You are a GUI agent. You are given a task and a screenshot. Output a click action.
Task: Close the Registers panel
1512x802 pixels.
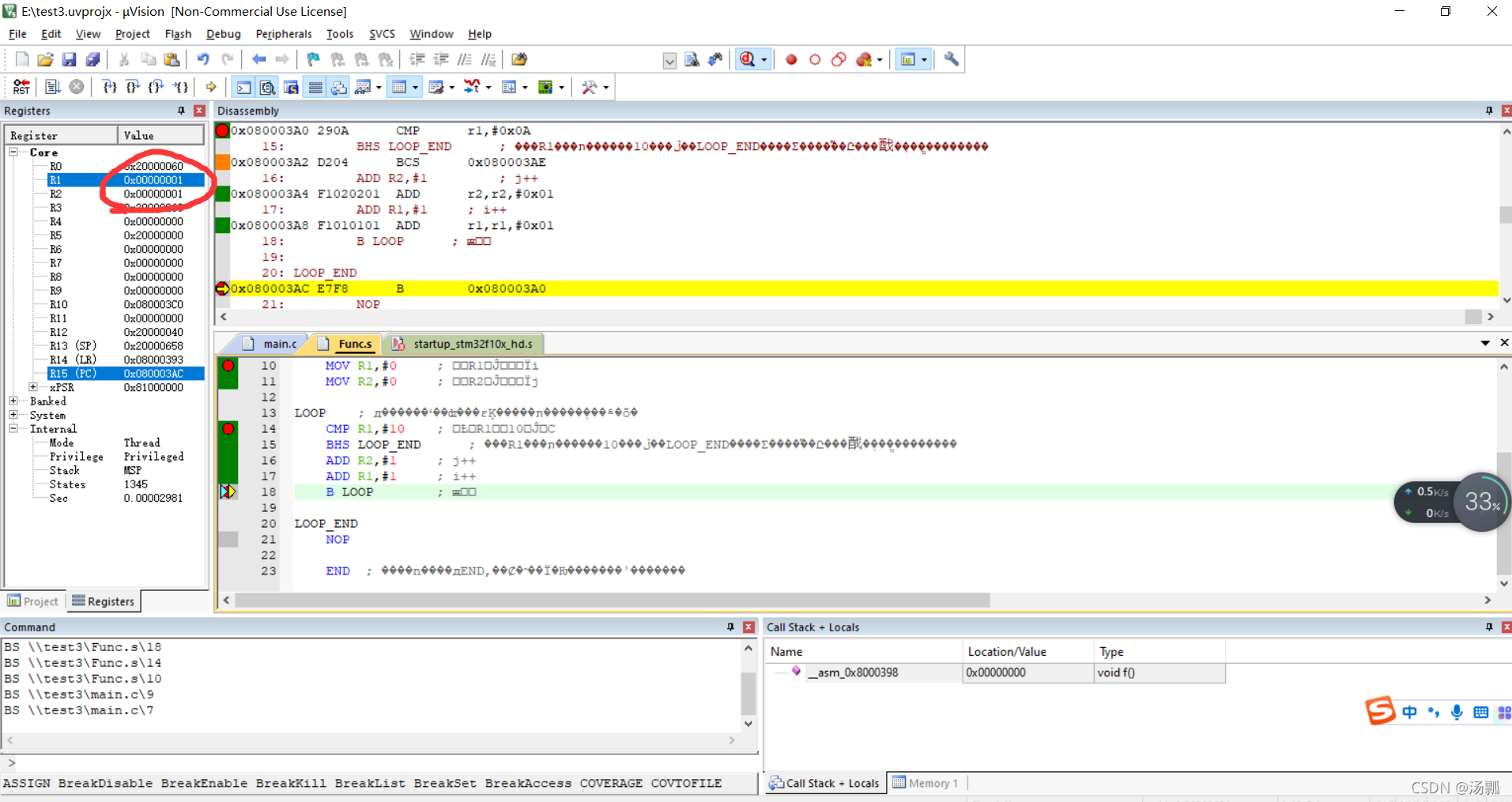pos(199,111)
